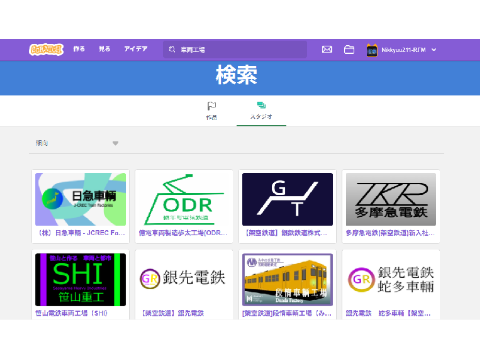
Task: Open the sort order dropdown
Action: (x=77, y=143)
